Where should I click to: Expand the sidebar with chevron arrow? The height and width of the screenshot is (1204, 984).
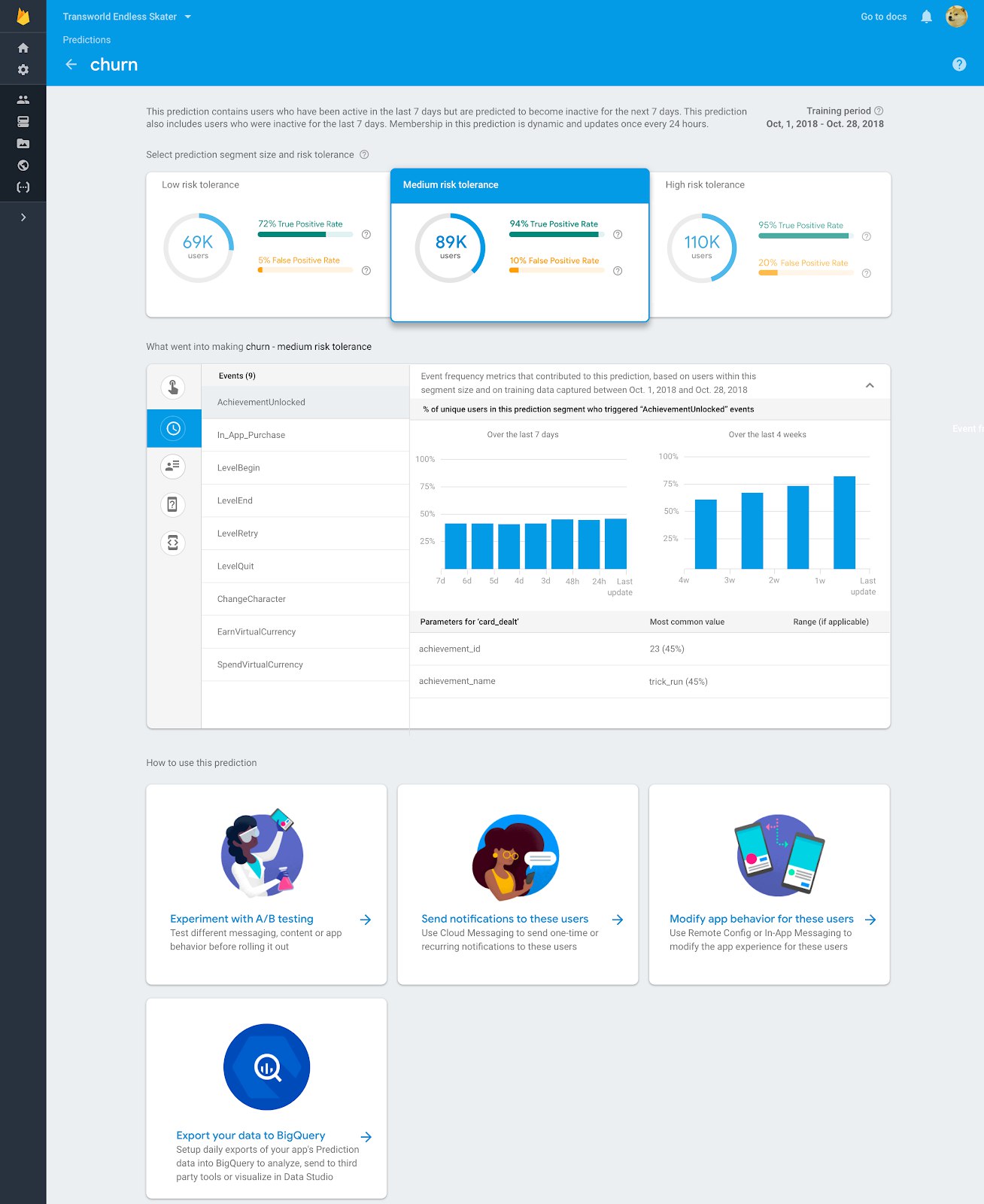tap(23, 217)
